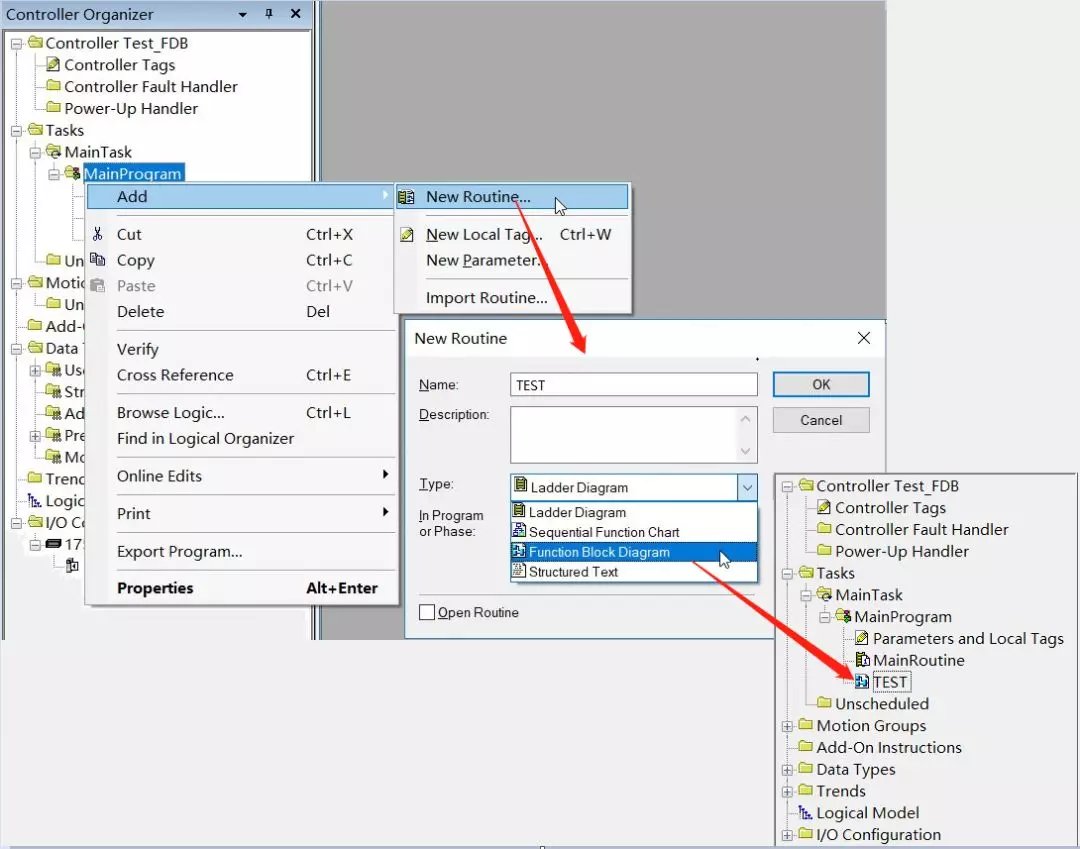Click the Cancel button in New Routine dialog
This screenshot has height=849, width=1080.
tap(820, 420)
